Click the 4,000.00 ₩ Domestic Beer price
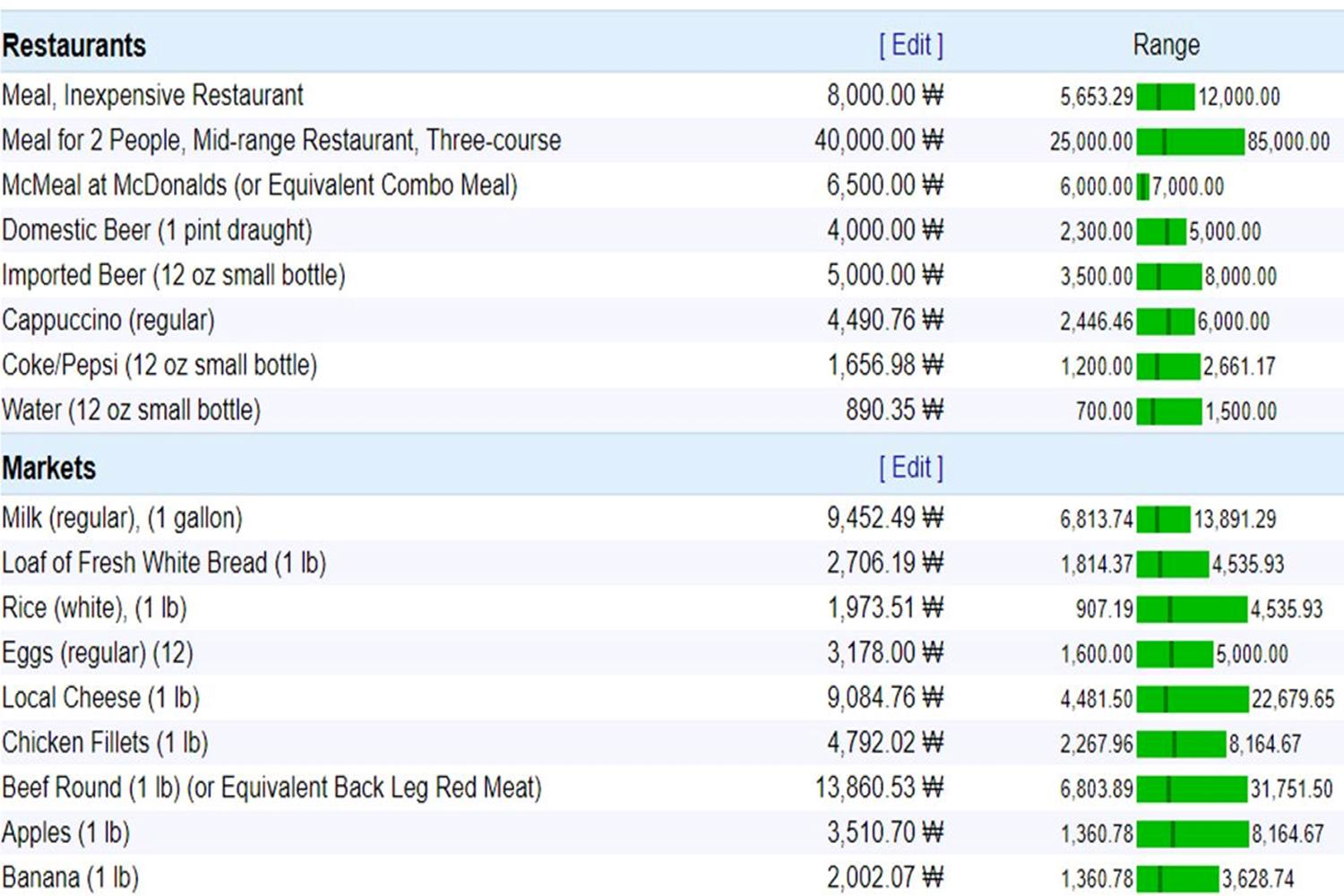The height and width of the screenshot is (896, 1344). click(885, 230)
